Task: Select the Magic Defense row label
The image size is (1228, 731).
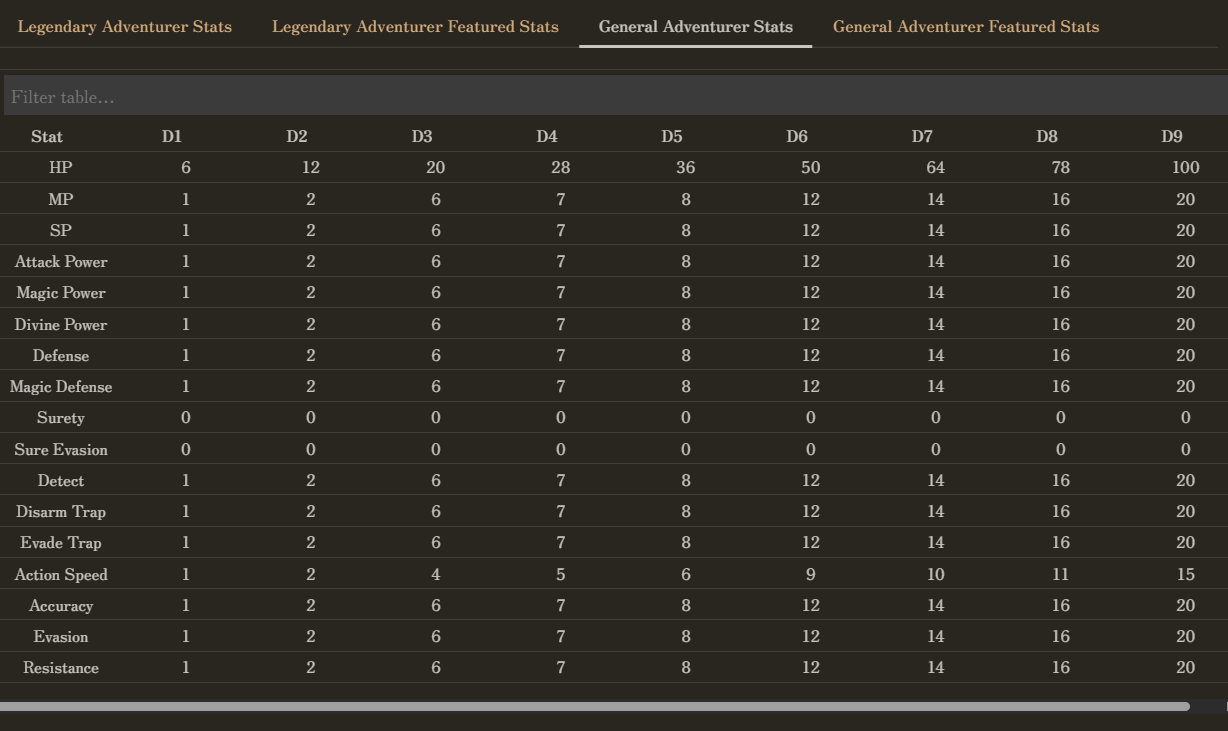Action: [61, 387]
